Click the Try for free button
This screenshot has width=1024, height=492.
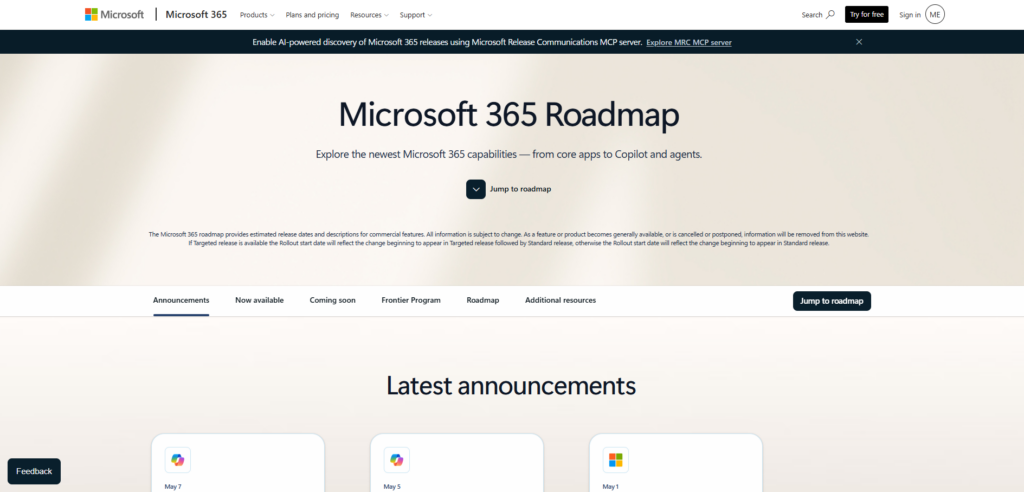pos(867,14)
